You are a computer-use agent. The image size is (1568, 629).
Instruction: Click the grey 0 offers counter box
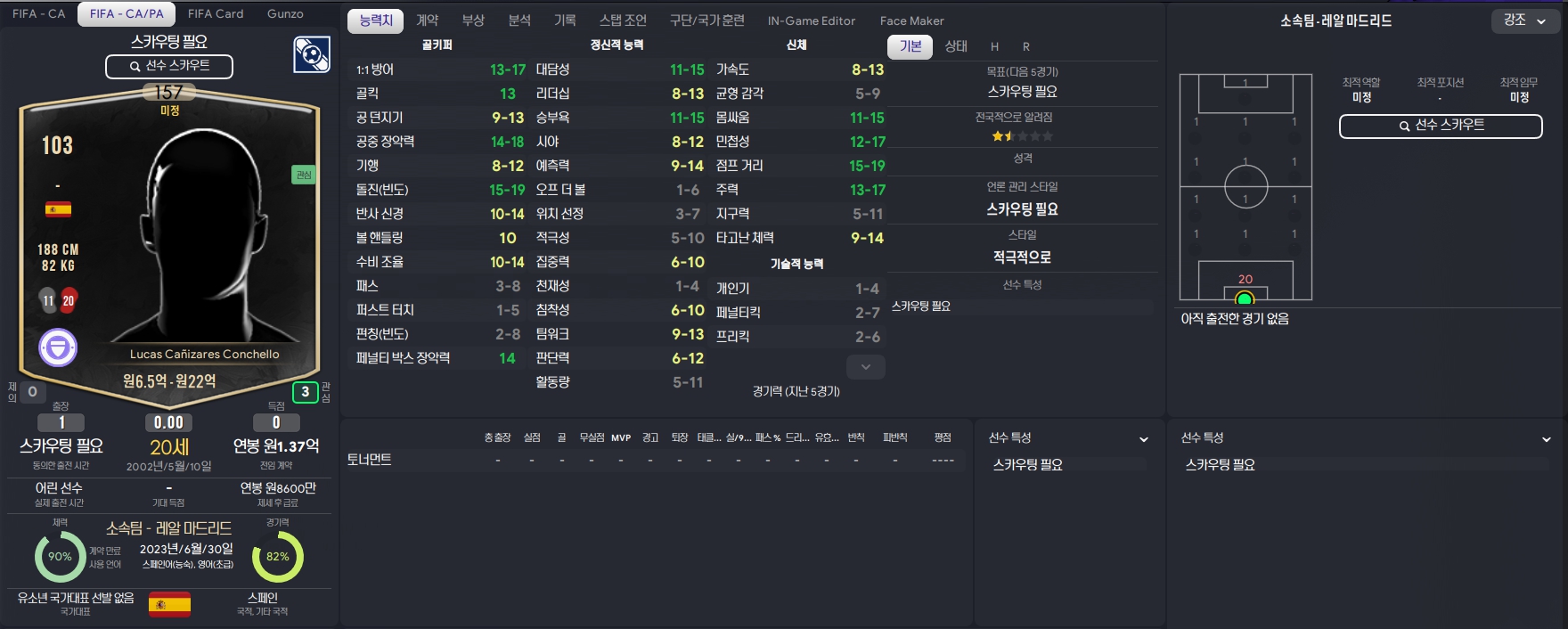[x=33, y=392]
